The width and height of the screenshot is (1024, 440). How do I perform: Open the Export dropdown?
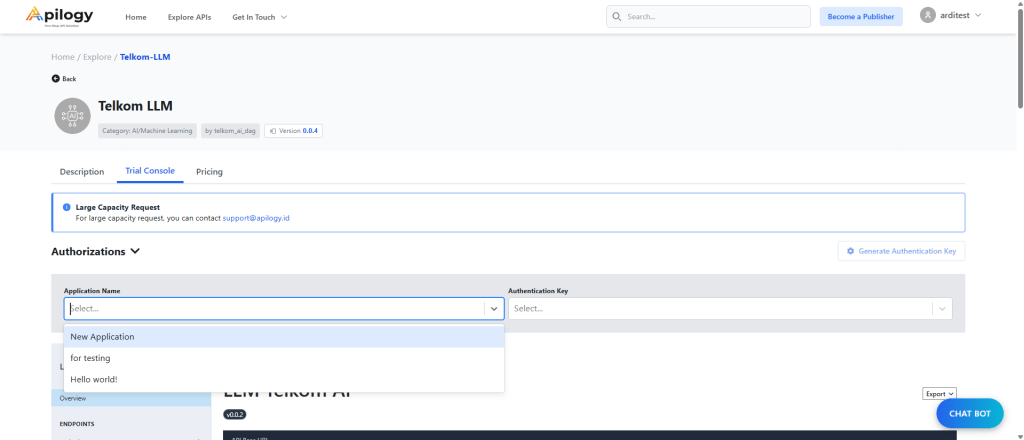tap(939, 394)
